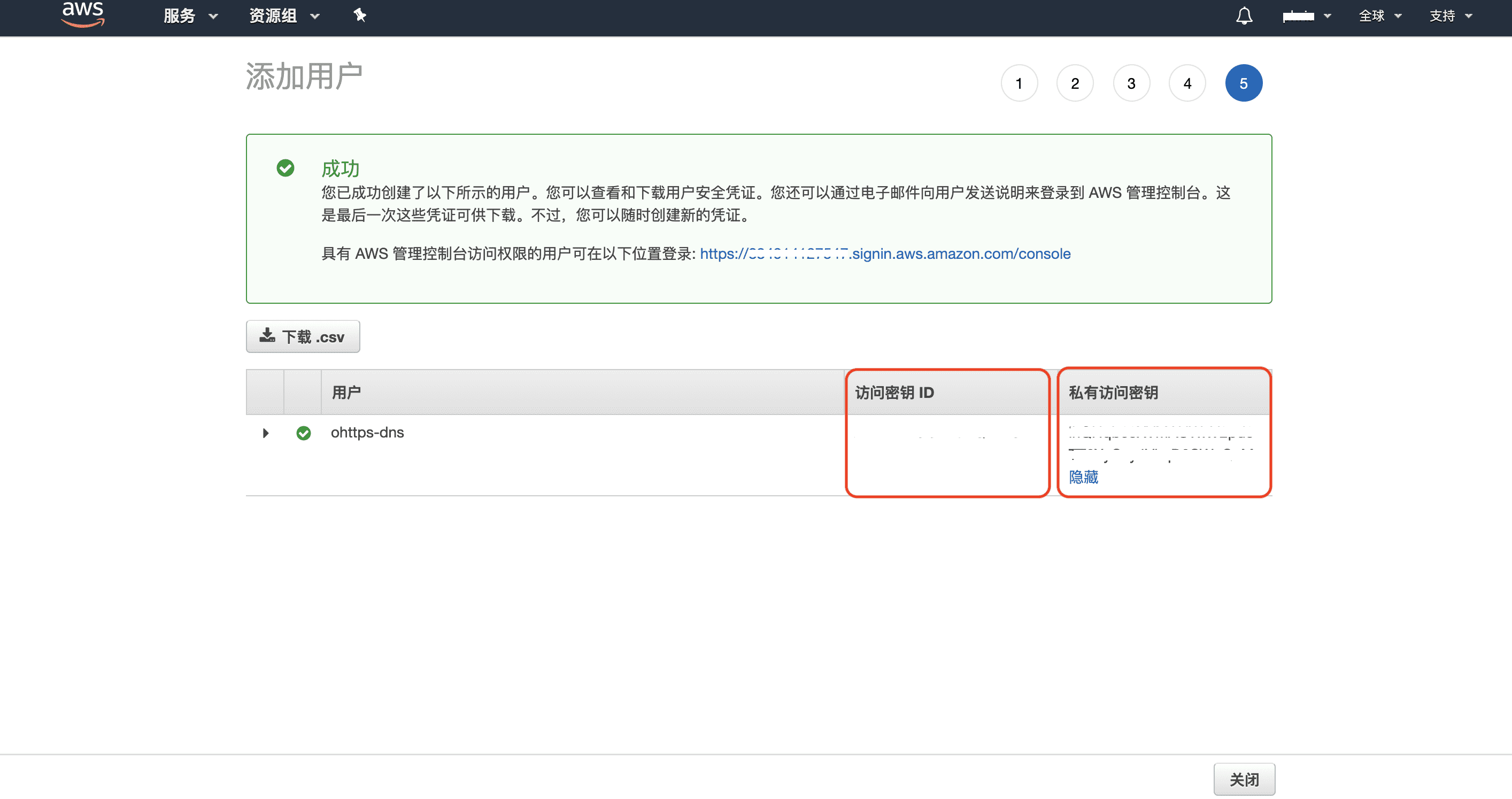
Task: Click the green success checkmark icon
Action: click(x=286, y=168)
